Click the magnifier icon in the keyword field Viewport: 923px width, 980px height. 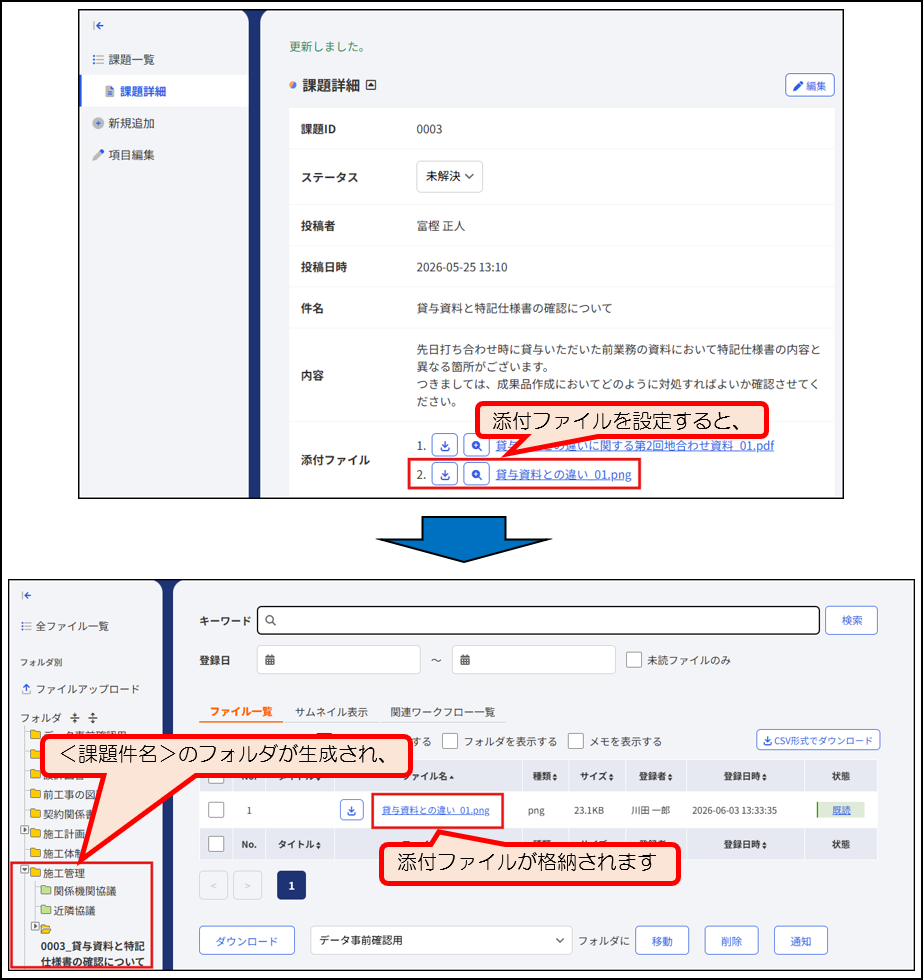click(271, 620)
